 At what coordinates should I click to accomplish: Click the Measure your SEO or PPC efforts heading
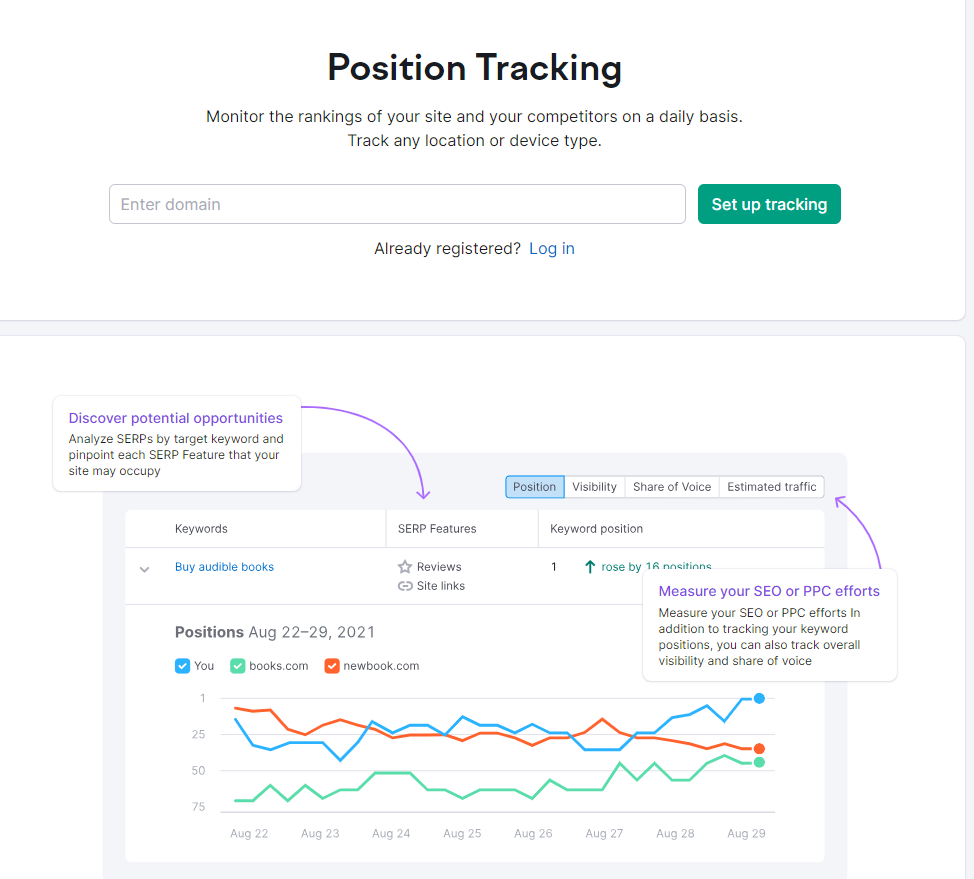click(x=769, y=591)
